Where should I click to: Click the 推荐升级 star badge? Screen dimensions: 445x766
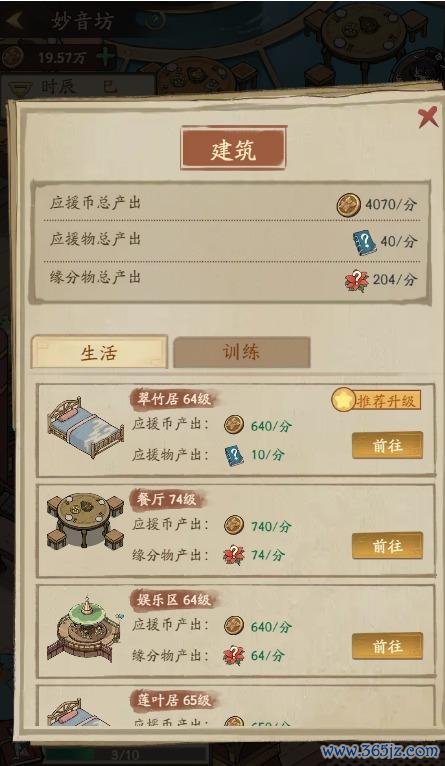point(377,401)
